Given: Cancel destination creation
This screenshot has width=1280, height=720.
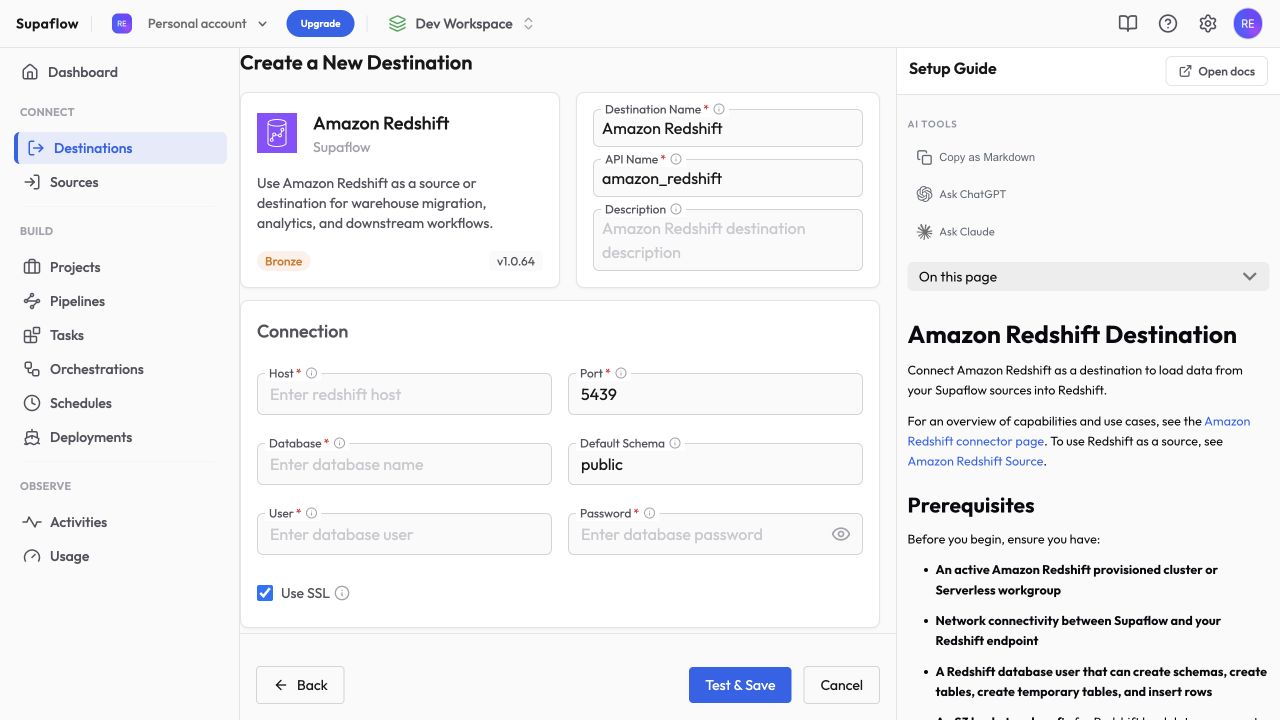Looking at the screenshot, I should coord(841,685).
